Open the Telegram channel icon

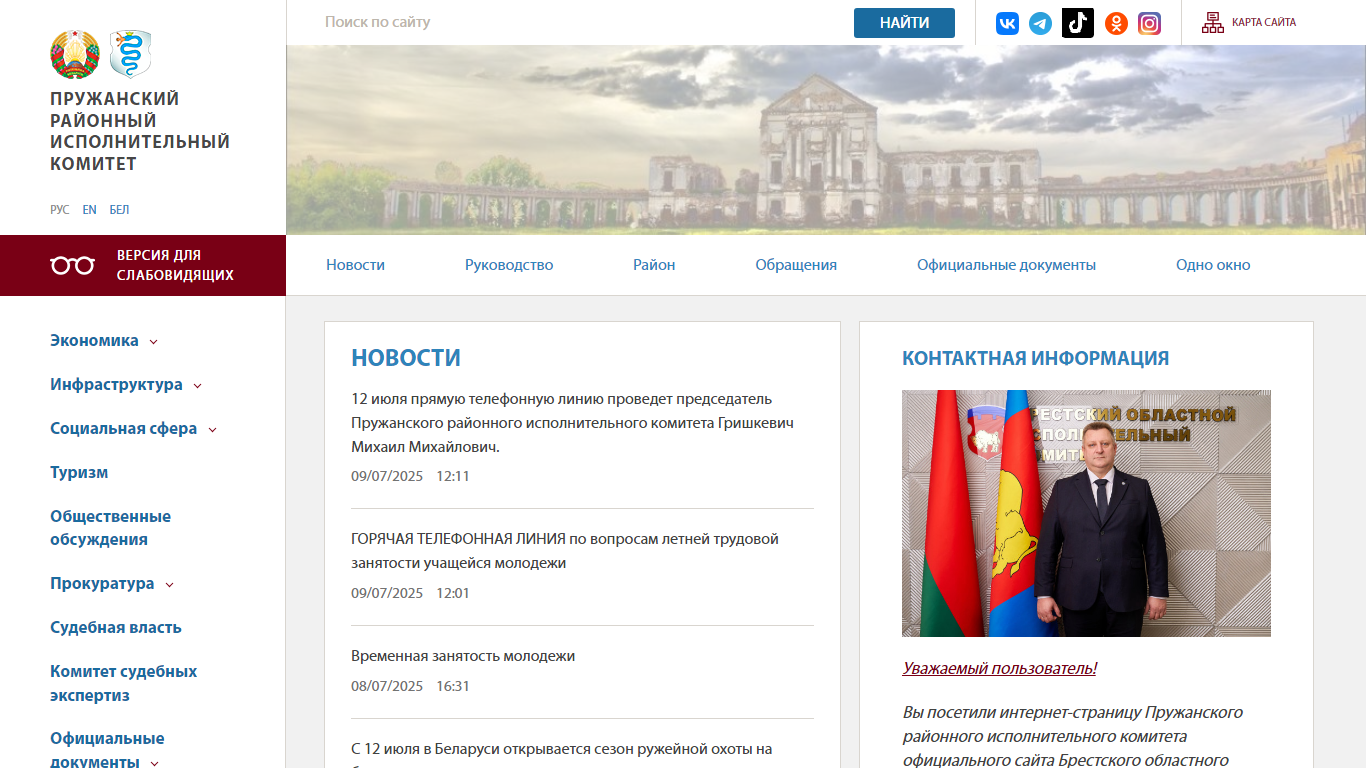[1041, 23]
